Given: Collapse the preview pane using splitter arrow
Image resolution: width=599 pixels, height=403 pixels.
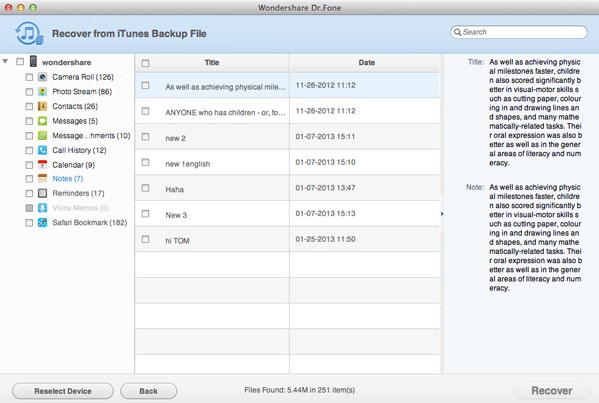Looking at the screenshot, I should click(442, 214).
